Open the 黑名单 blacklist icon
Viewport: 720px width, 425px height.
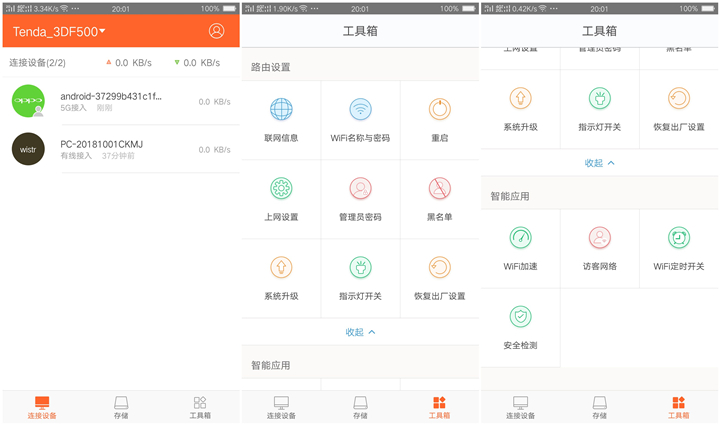tap(439, 188)
